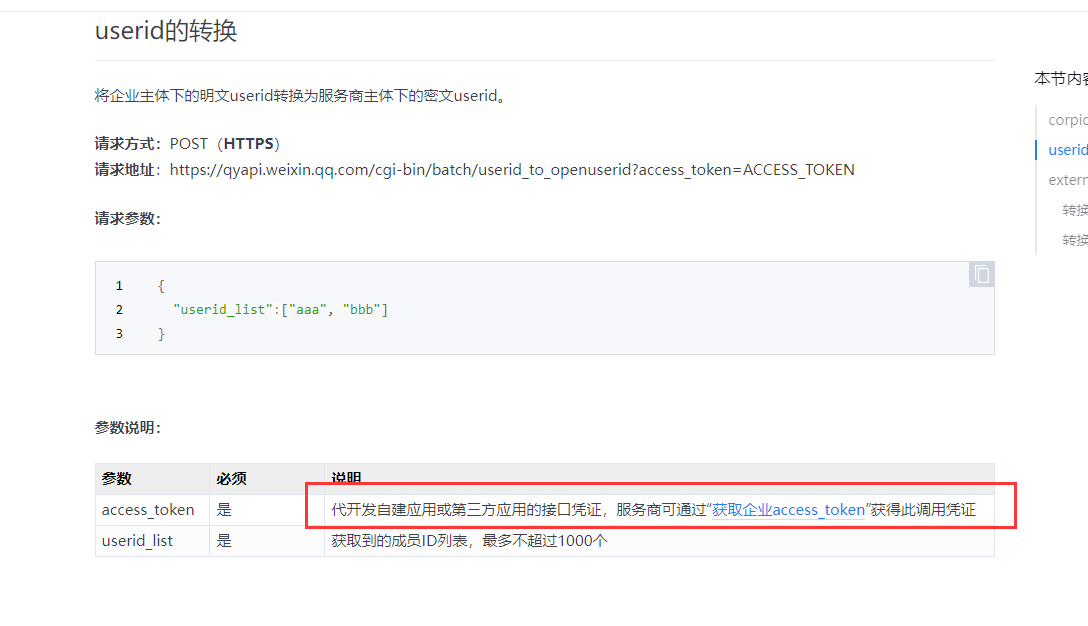Viewport: 1088px width, 626px height.
Task: Click the 参数说明 section label
Action: pos(127,428)
